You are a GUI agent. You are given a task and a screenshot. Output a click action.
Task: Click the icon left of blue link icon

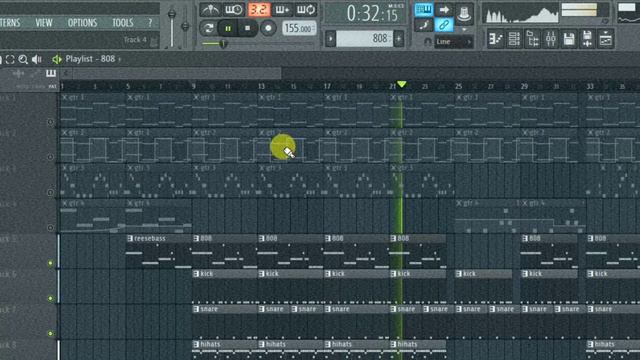tap(424, 25)
